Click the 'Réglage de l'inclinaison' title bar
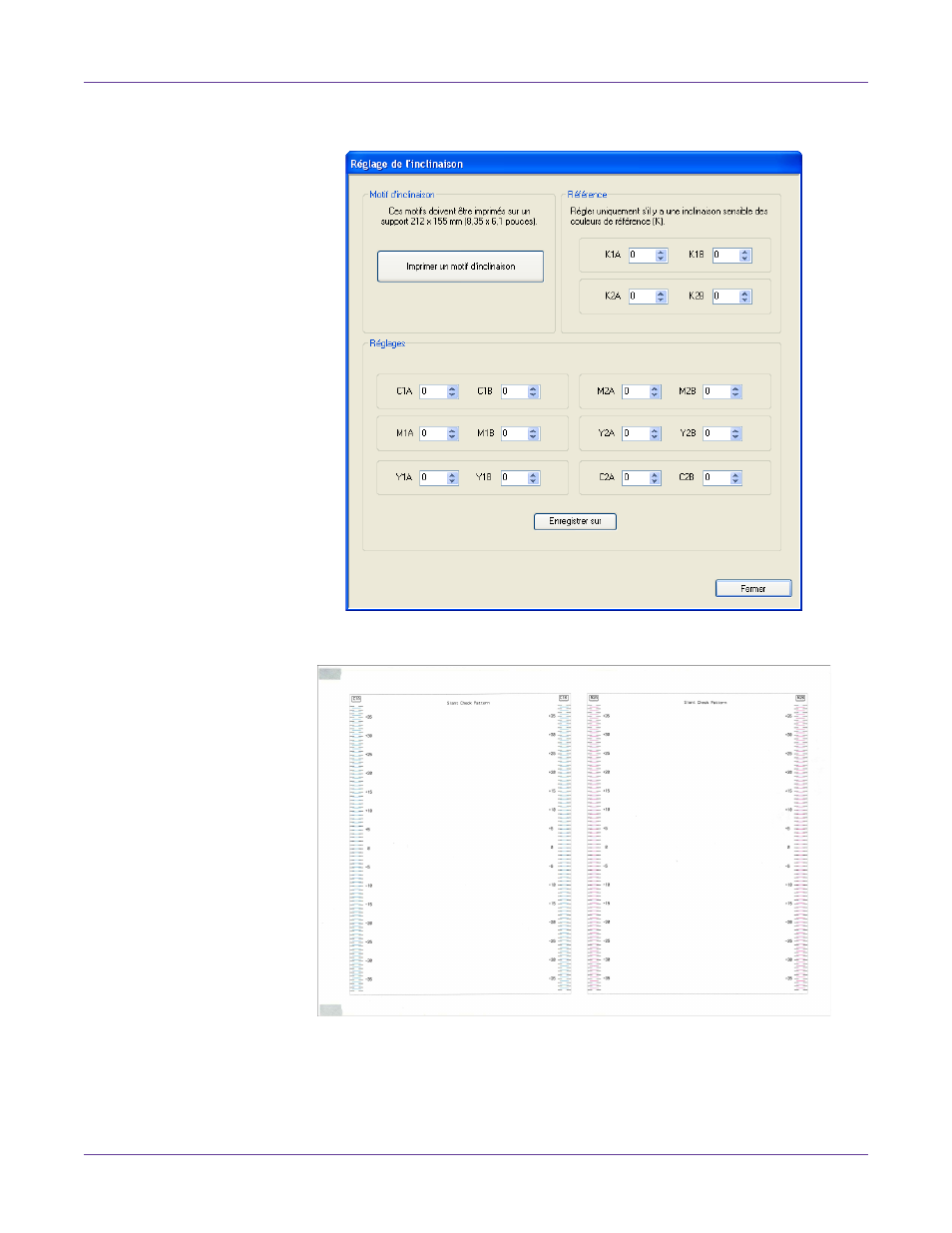This screenshot has width=952, height=1233. [574, 163]
